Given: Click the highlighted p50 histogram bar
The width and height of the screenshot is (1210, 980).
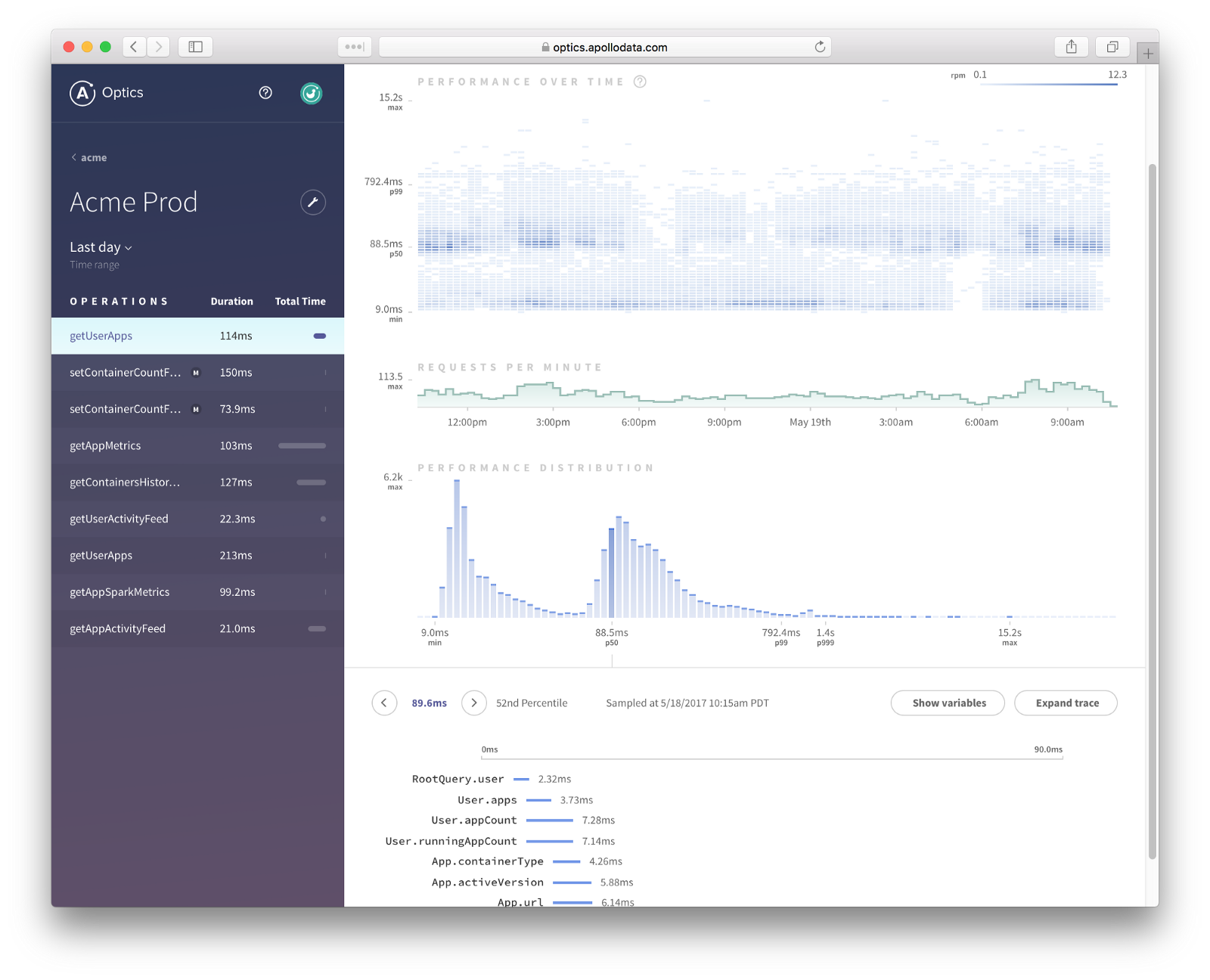Looking at the screenshot, I should coord(611,573).
